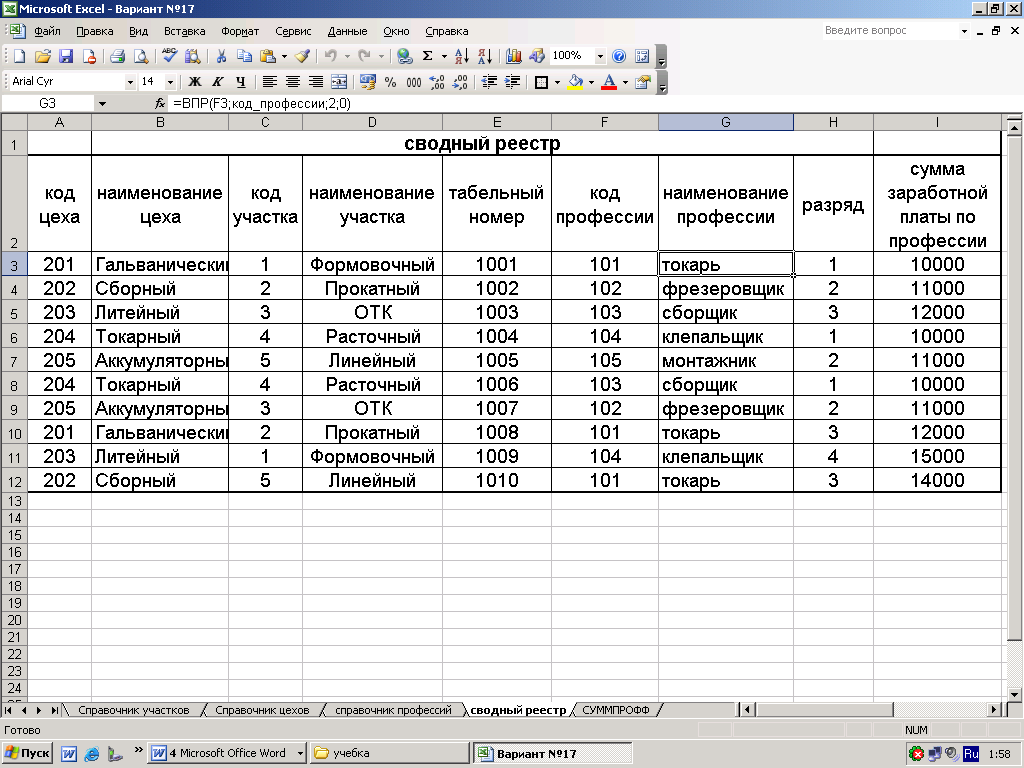Apply percent style icon

pyautogui.click(x=391, y=82)
